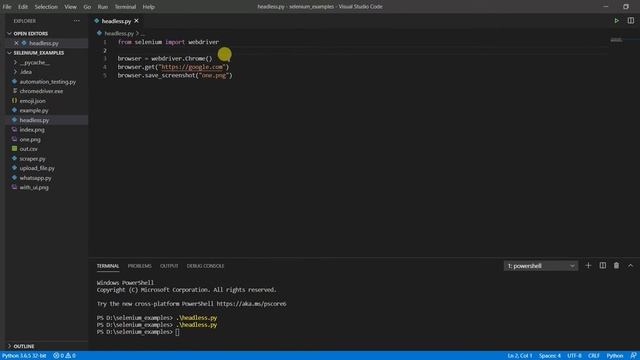Change language mode via Python status item

coord(614,356)
